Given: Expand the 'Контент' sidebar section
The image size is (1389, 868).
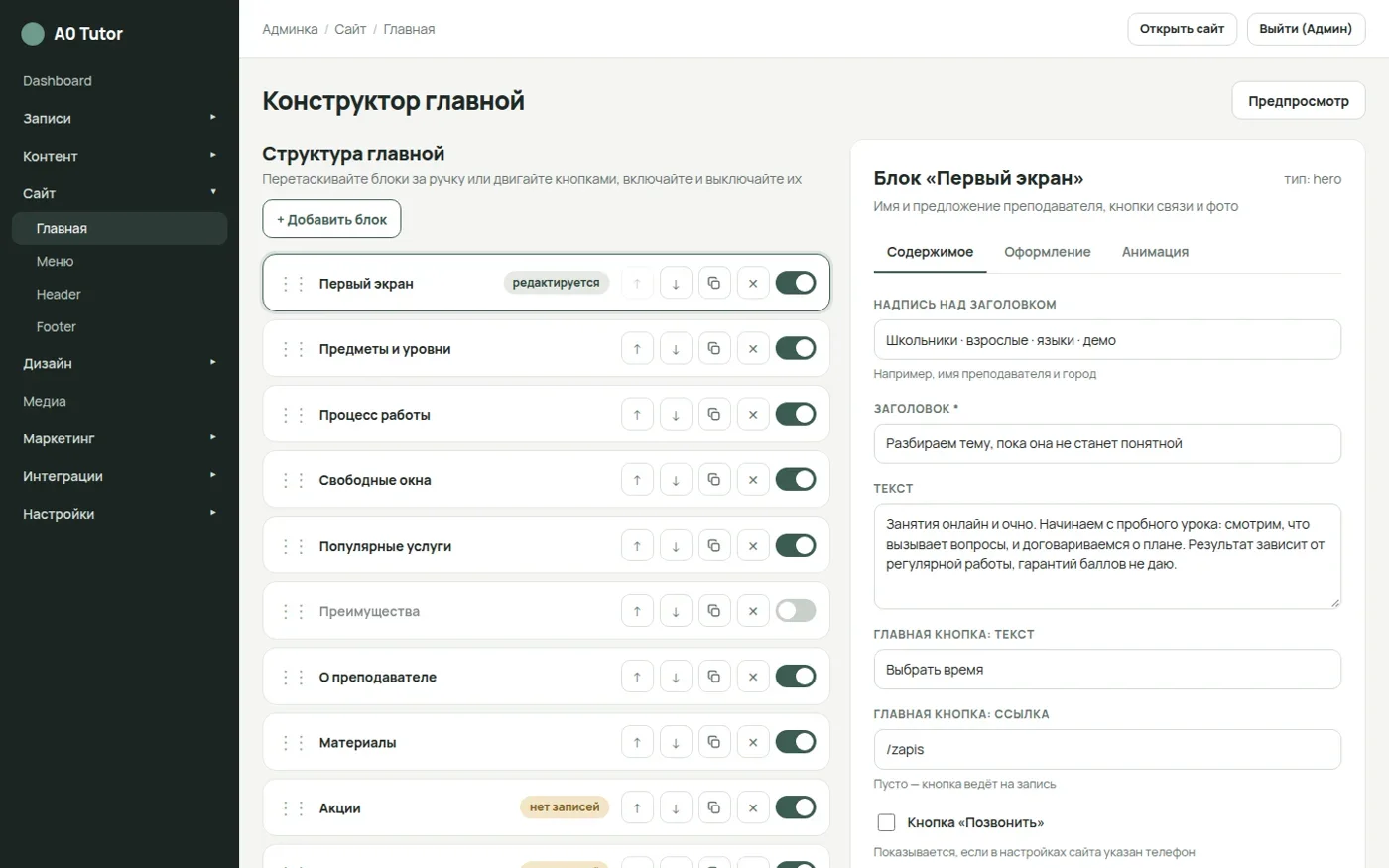Looking at the screenshot, I should 119,156.
